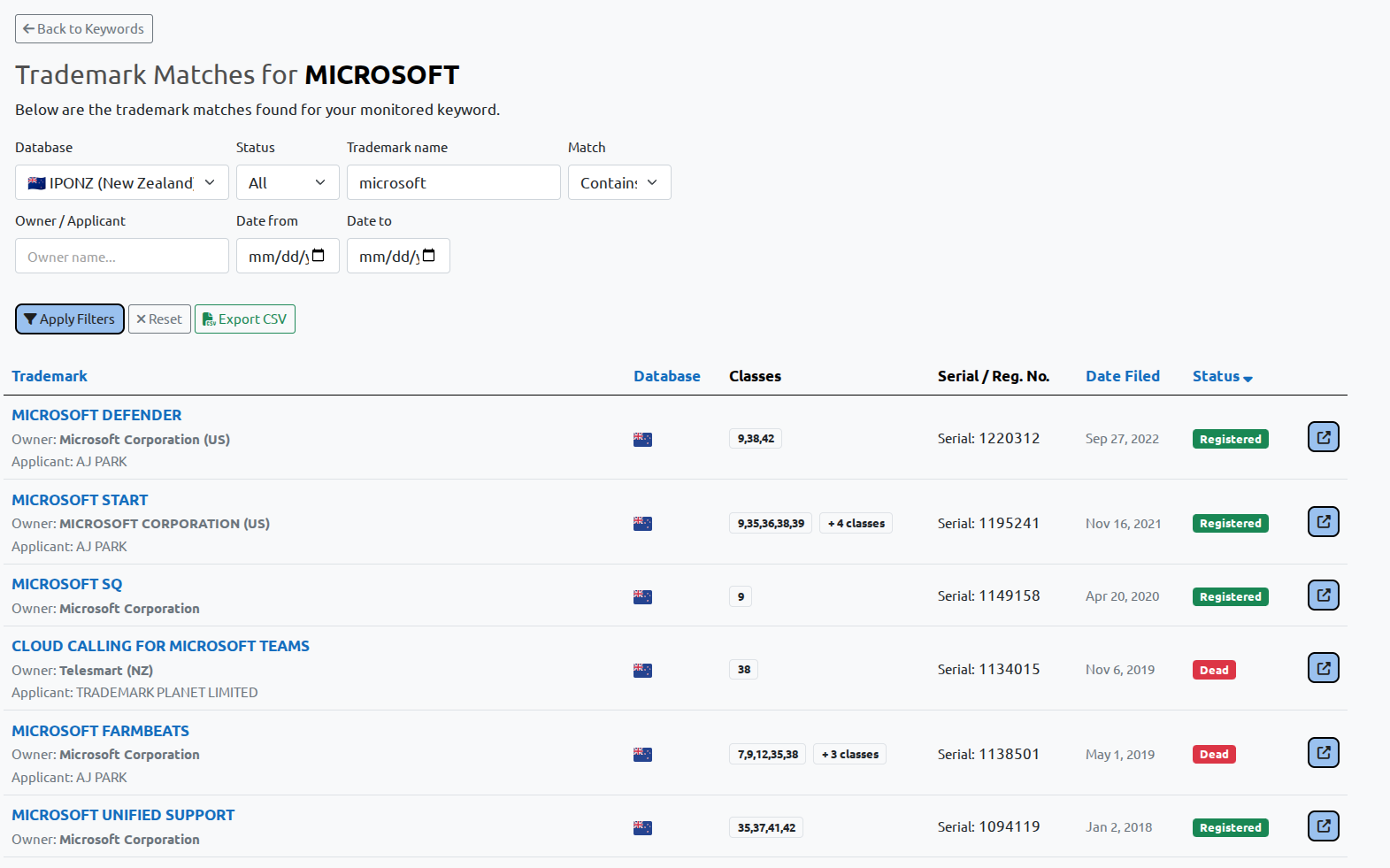Click classes badge 7,9,12,35,38
1390x868 pixels.
tap(767, 755)
